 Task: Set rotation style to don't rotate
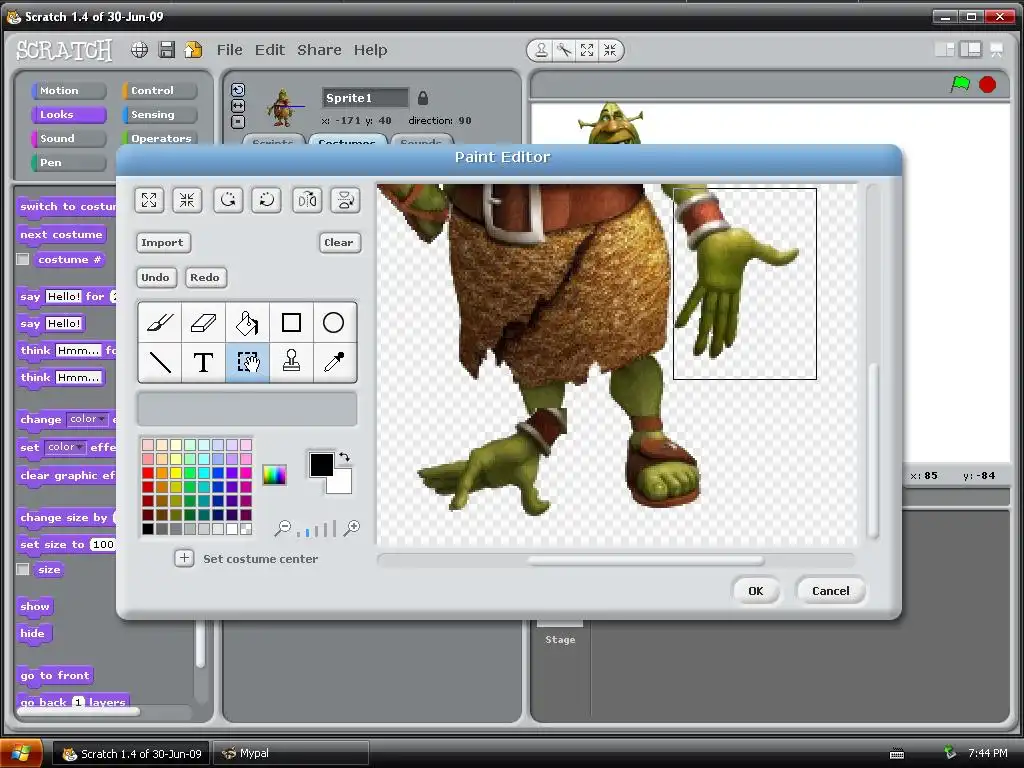238,121
